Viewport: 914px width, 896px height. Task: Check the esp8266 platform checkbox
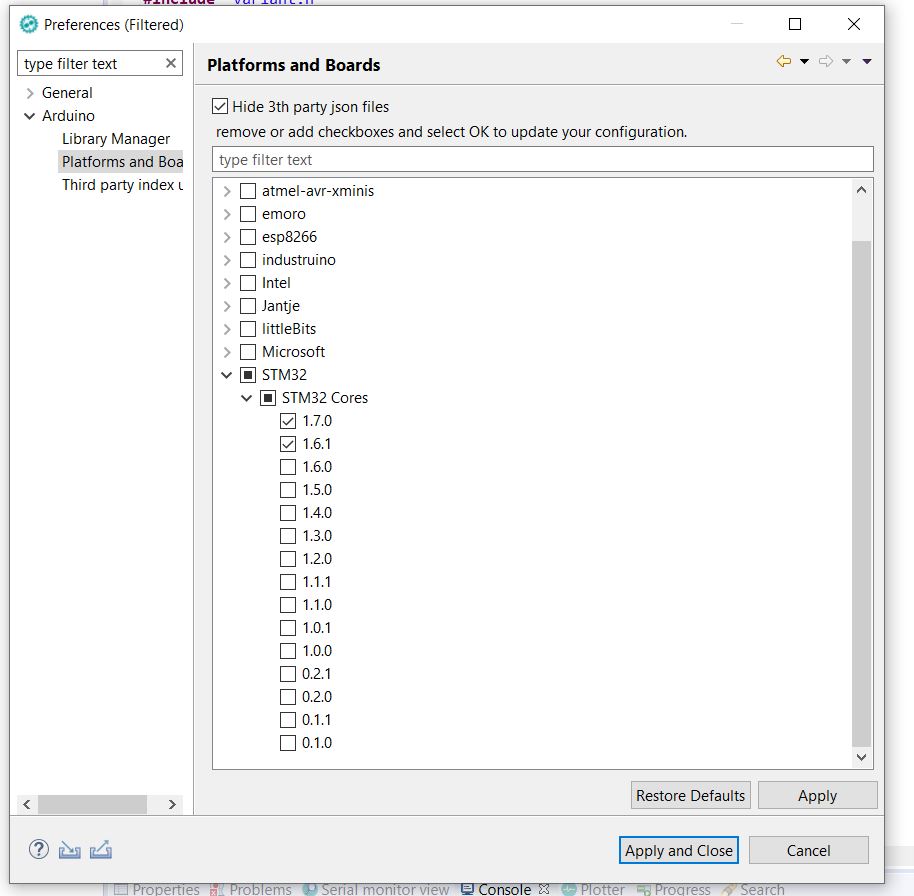[x=248, y=237]
